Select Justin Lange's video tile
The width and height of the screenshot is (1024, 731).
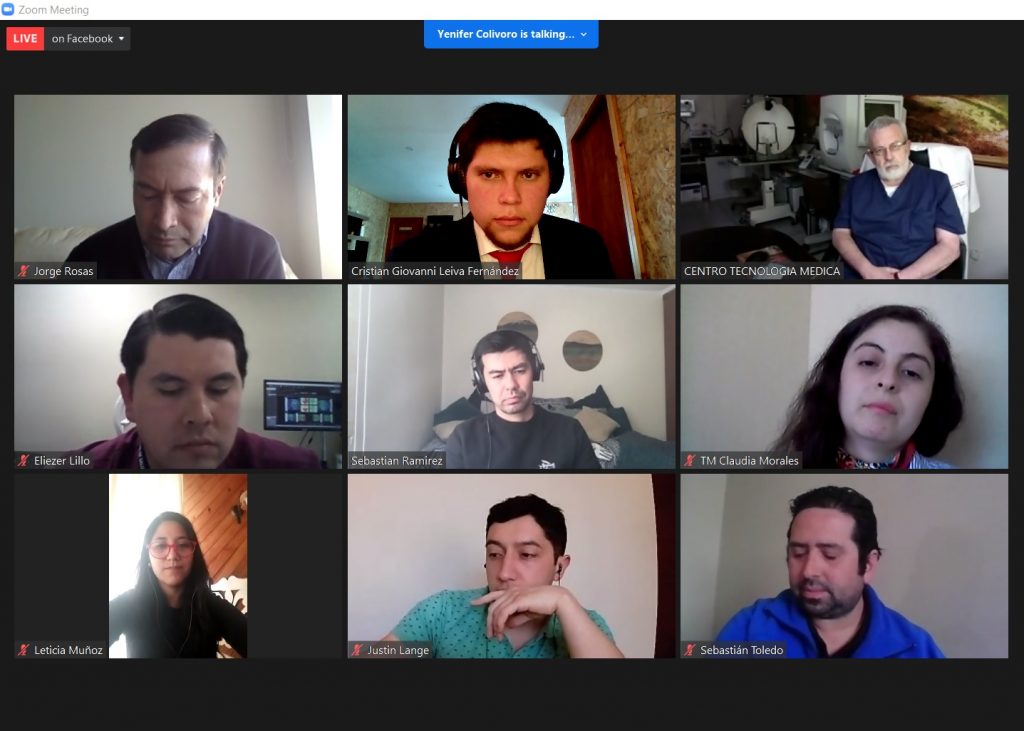tap(511, 566)
